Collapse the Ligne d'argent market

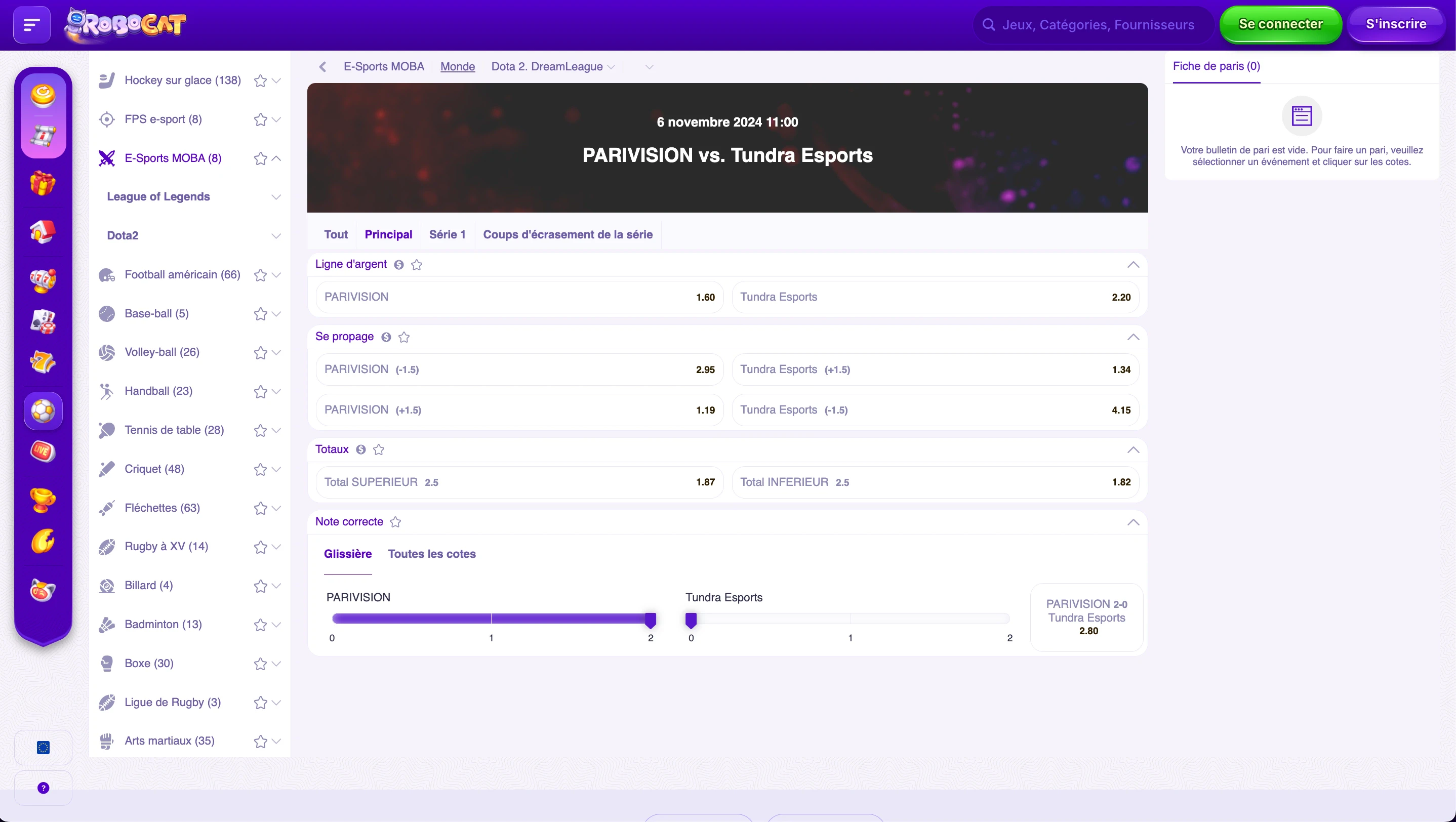[1133, 264]
